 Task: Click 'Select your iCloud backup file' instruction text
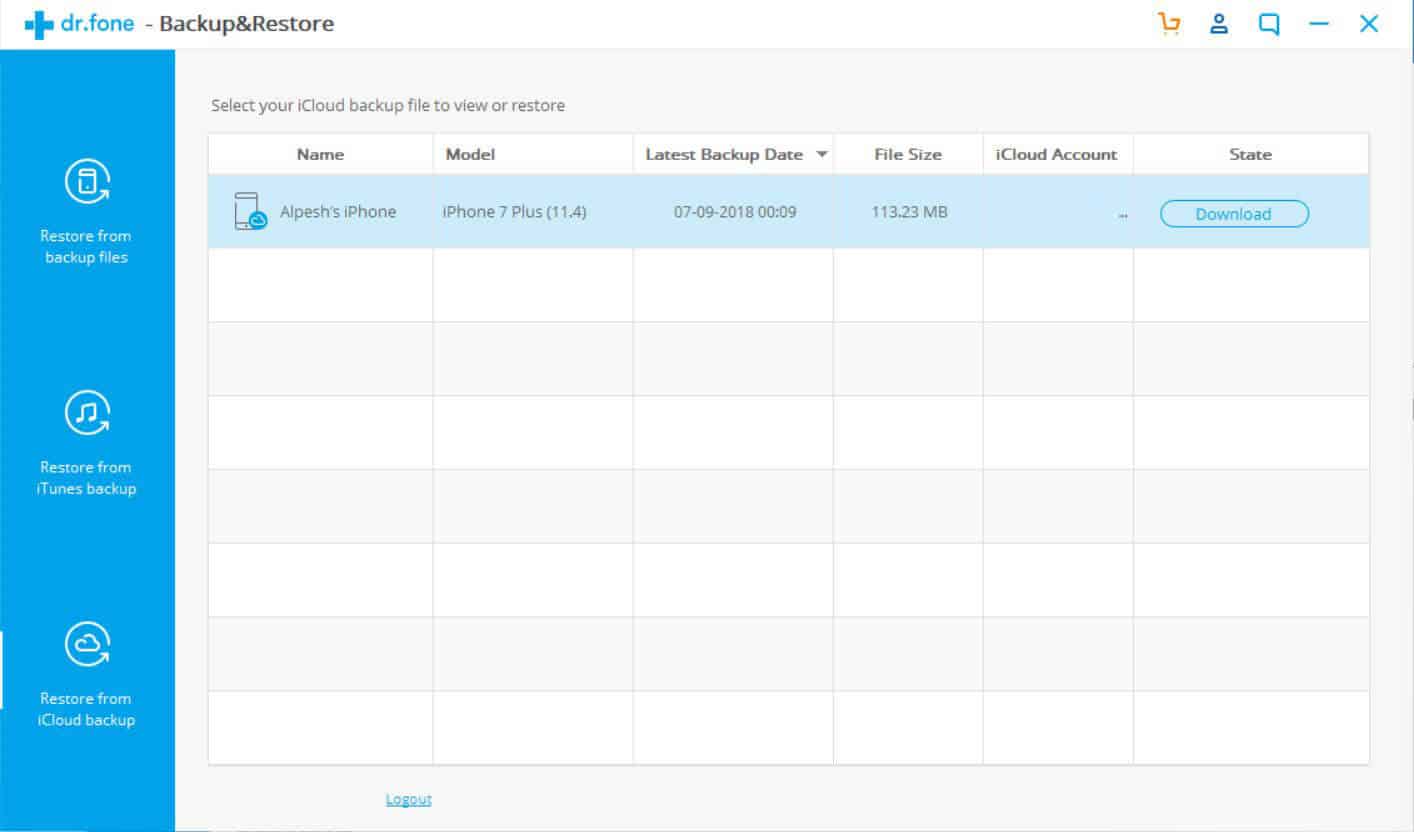pyautogui.click(x=388, y=105)
